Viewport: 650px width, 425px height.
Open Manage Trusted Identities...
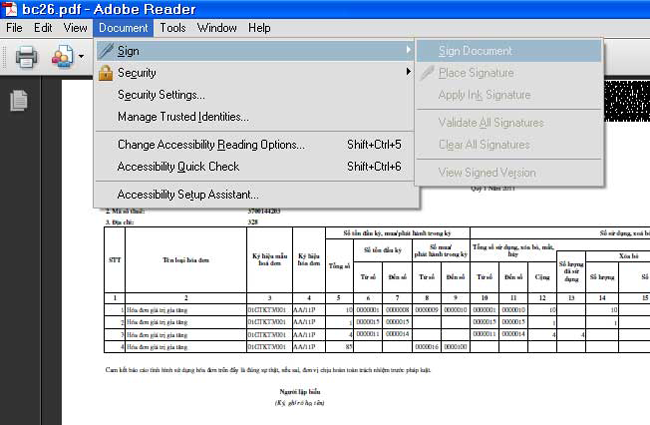[255, 117]
